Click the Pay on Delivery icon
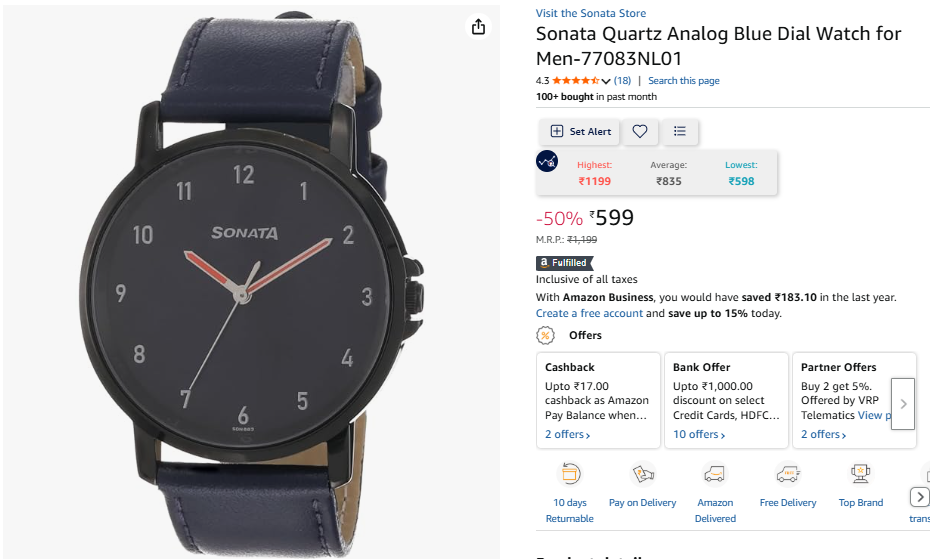943x559 pixels. pyautogui.click(x=642, y=474)
